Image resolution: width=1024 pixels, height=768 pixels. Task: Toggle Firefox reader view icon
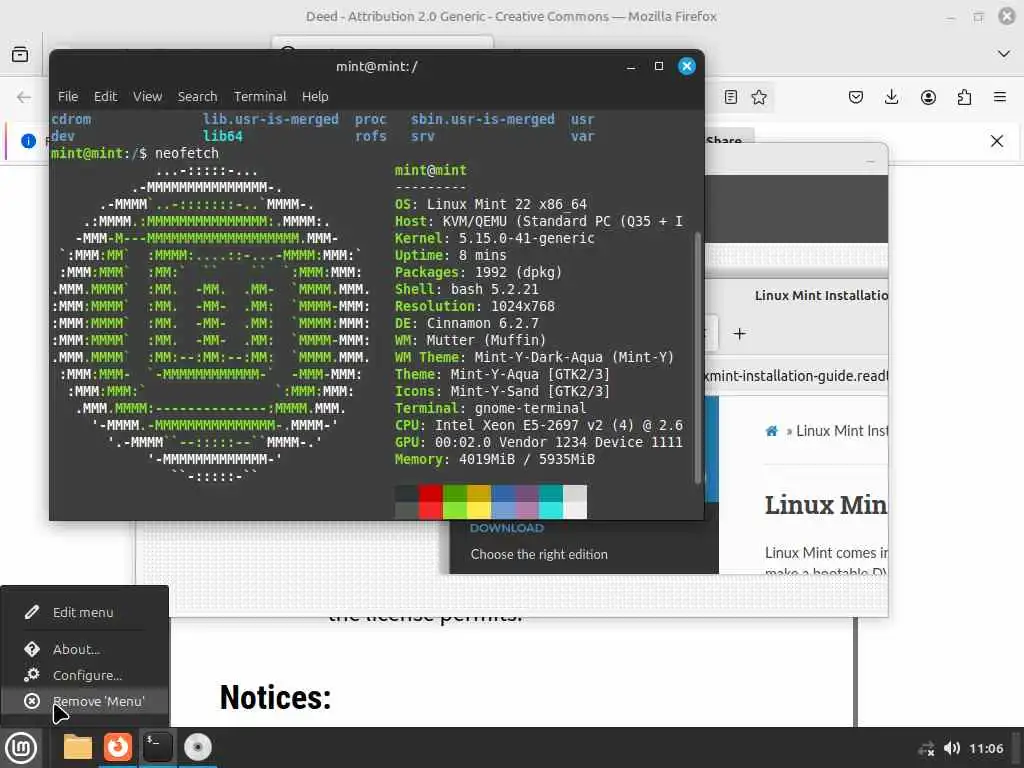coord(731,97)
